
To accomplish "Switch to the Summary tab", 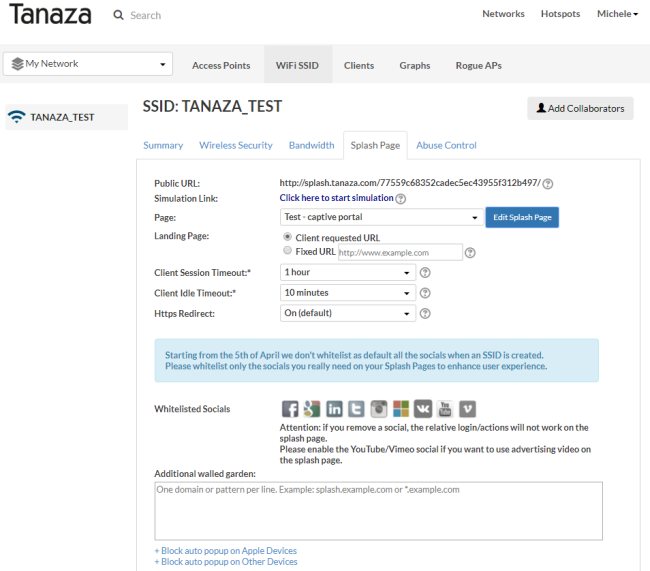I will click(x=163, y=145).
